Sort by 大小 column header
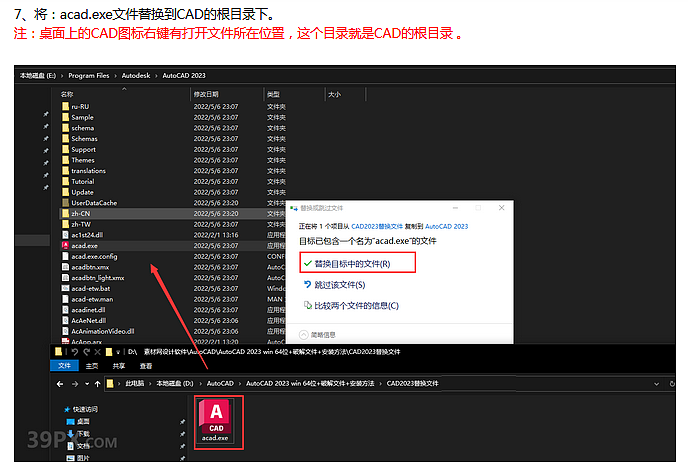Viewport: 688px width, 475px height. coord(334,94)
